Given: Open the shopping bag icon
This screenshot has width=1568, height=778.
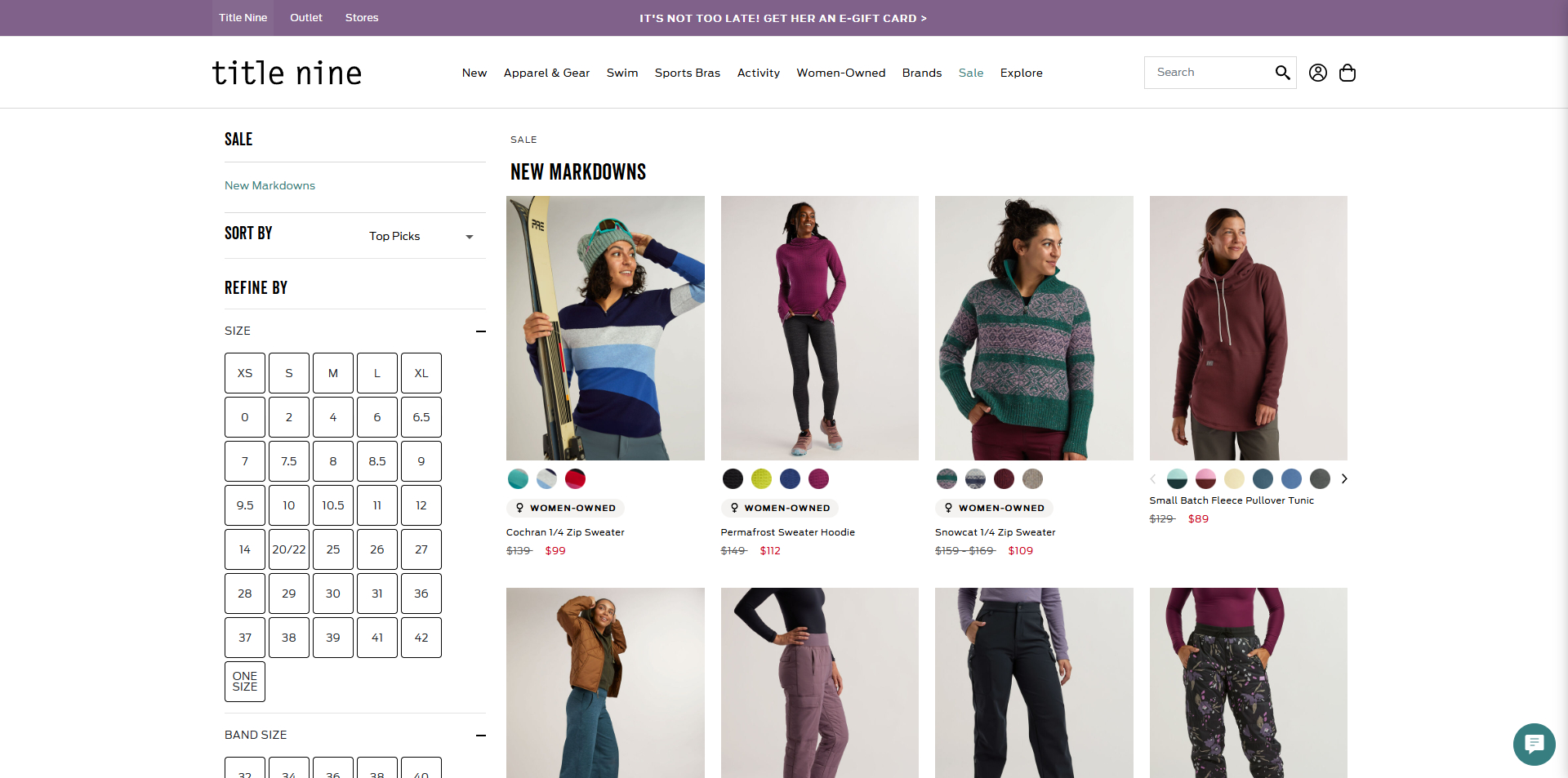Looking at the screenshot, I should pos(1347,73).
